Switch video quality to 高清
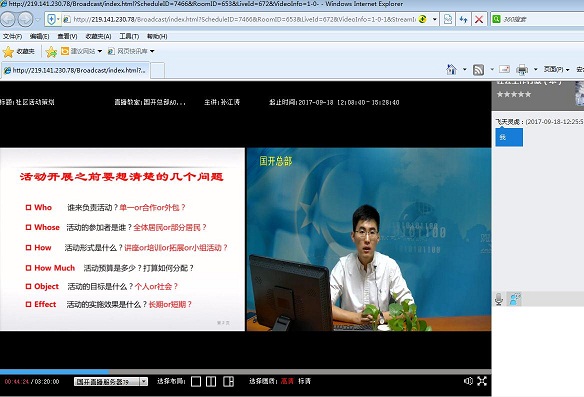This screenshot has height=397, width=584. click(287, 381)
